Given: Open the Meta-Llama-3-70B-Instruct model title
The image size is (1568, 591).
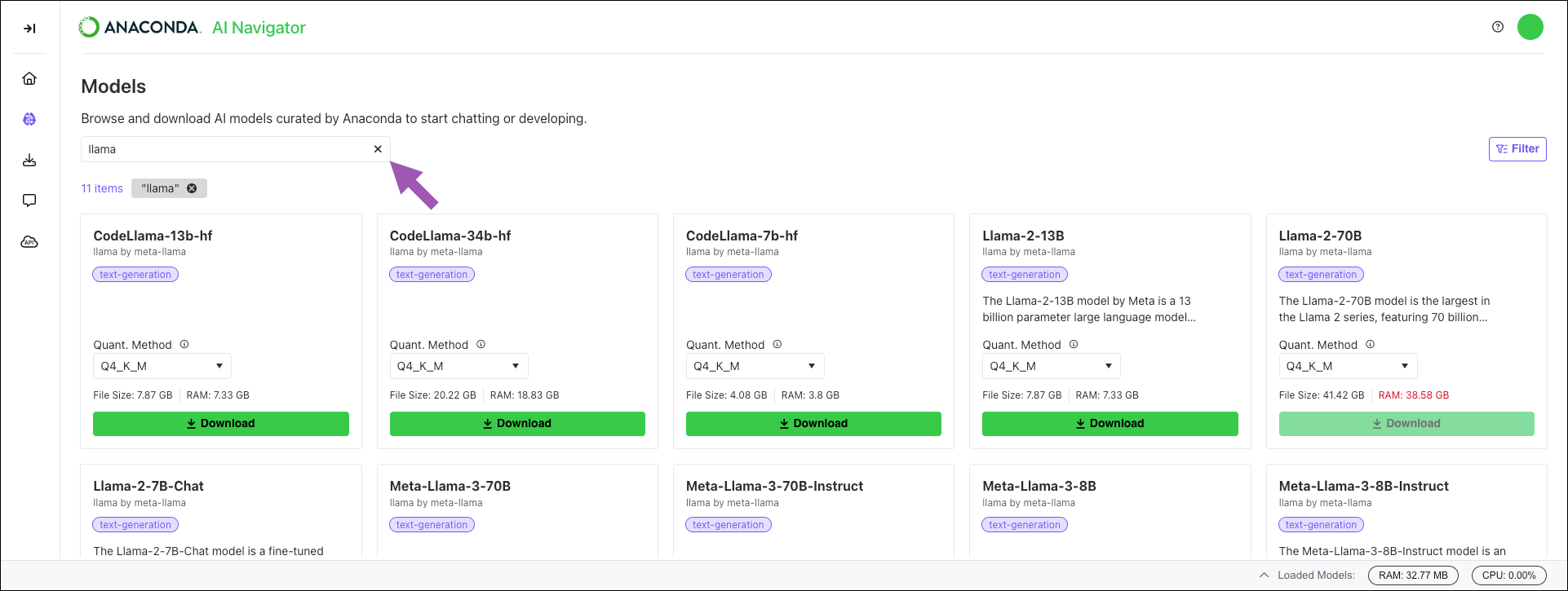Looking at the screenshot, I should coord(774,486).
